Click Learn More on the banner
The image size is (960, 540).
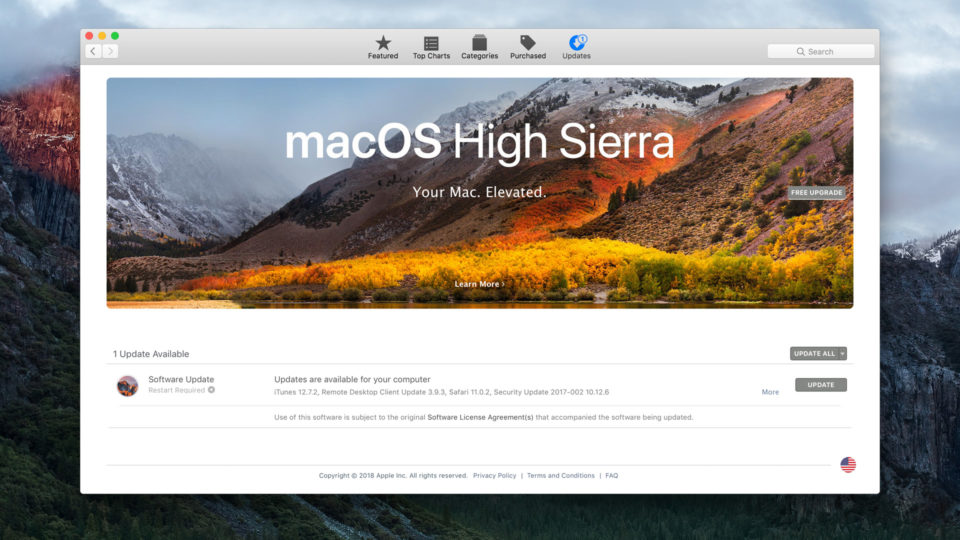pyautogui.click(x=479, y=284)
